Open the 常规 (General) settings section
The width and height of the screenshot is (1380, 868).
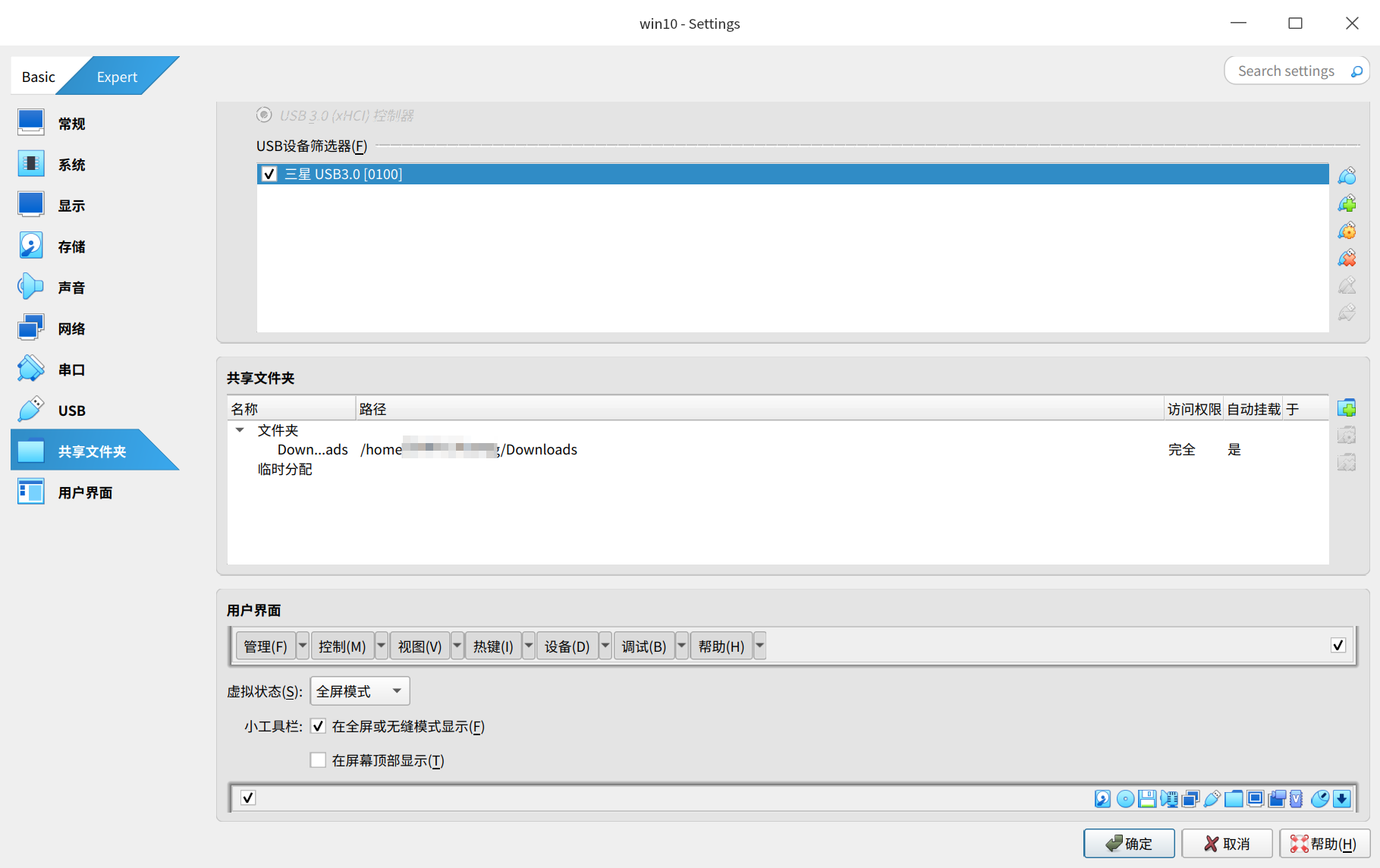(94, 124)
